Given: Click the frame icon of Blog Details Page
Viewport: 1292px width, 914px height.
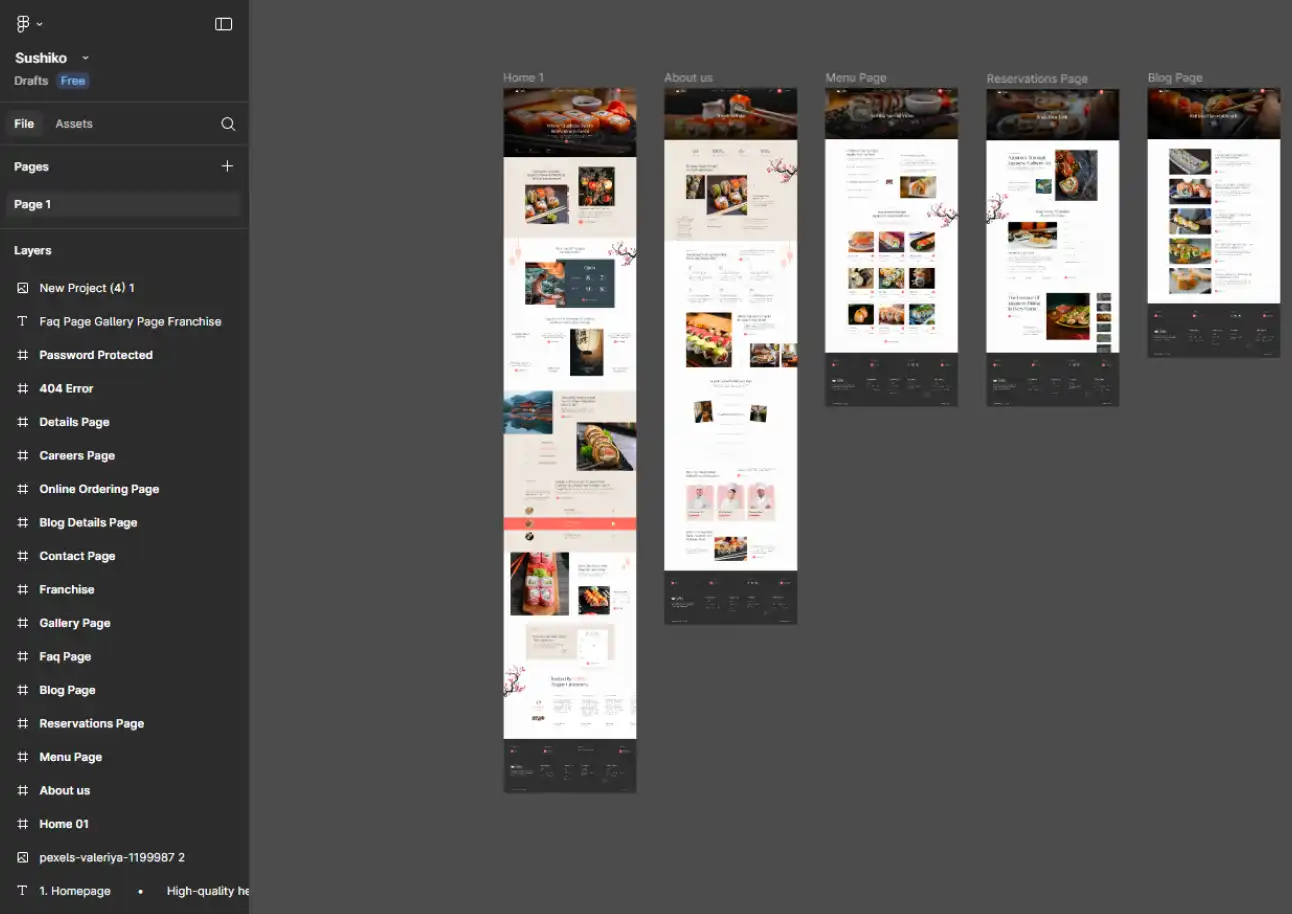Looking at the screenshot, I should pos(22,522).
